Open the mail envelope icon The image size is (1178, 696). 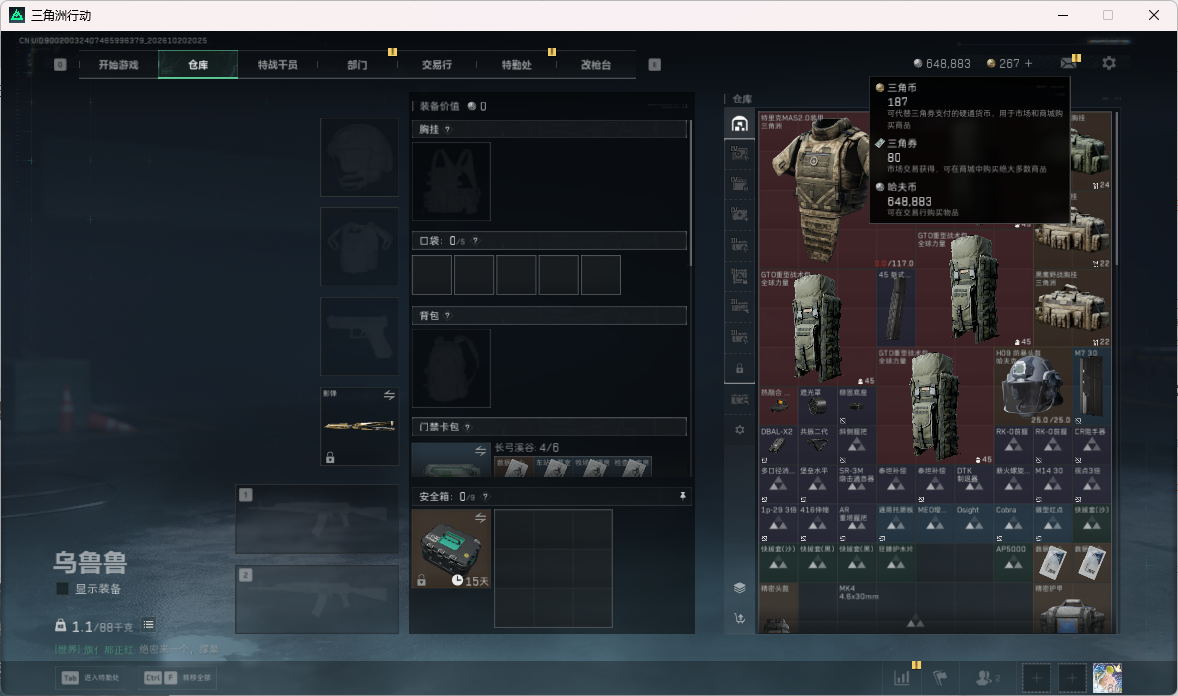tap(1068, 64)
